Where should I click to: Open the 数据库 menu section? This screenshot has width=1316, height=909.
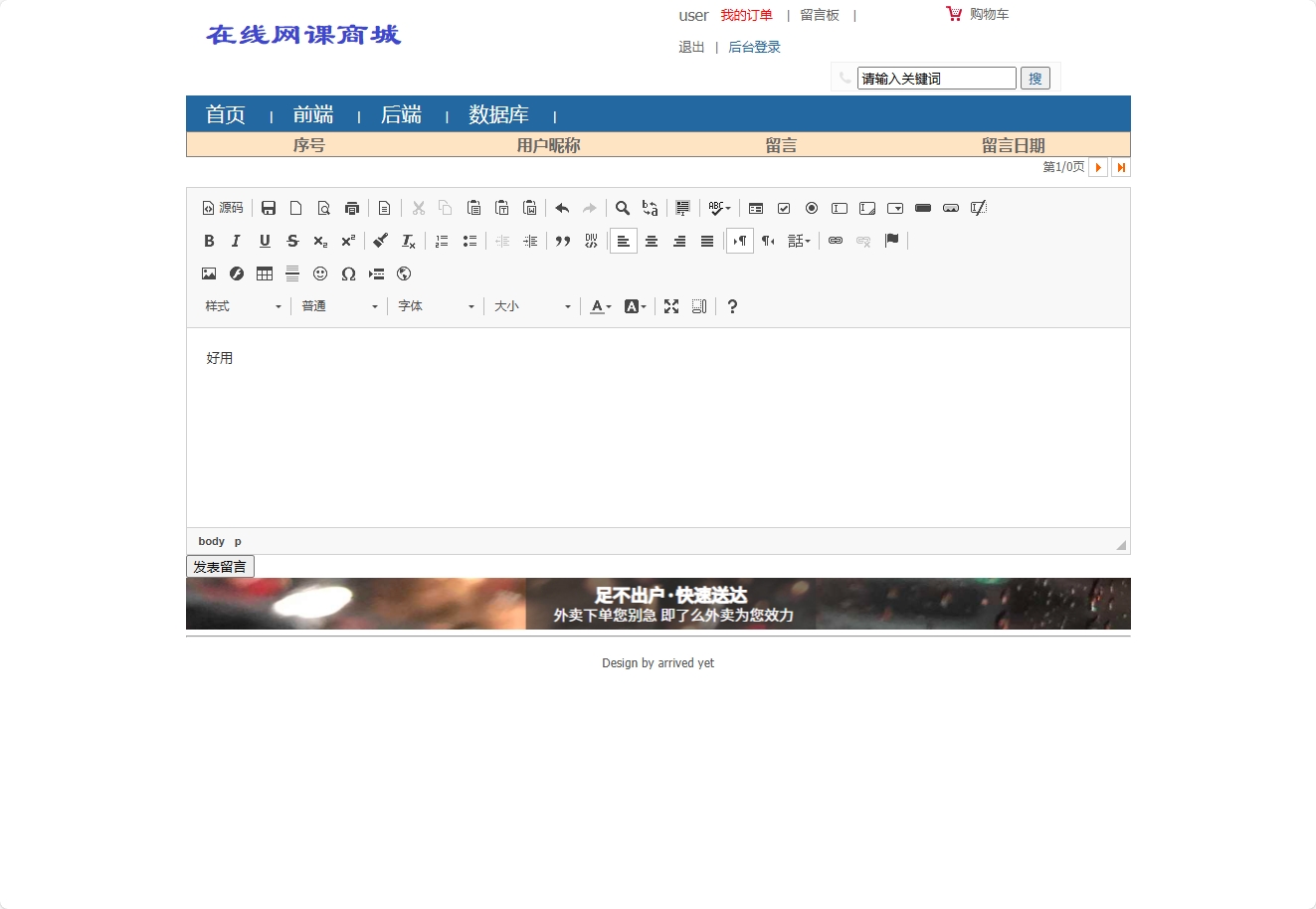(499, 114)
